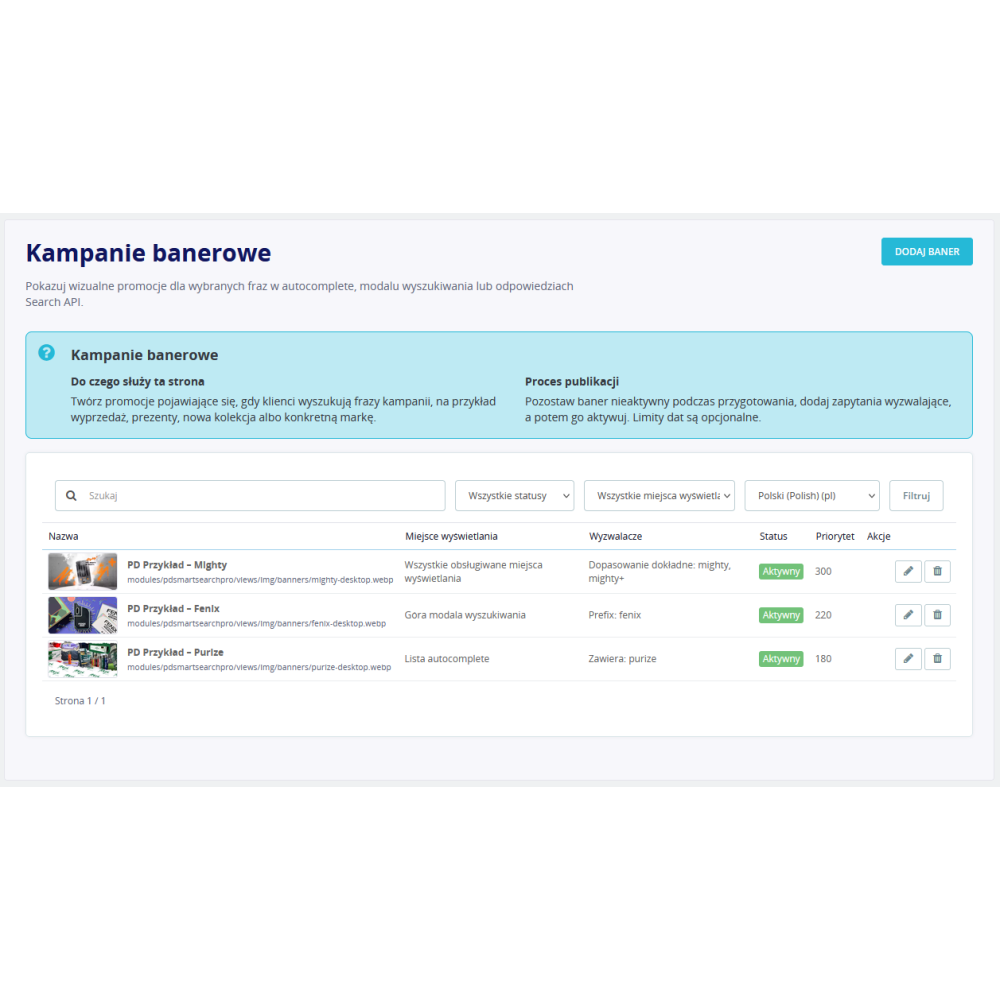Click the Aktywny badge in Mighty row
Image resolution: width=1000 pixels, height=1000 pixels.
(781, 571)
